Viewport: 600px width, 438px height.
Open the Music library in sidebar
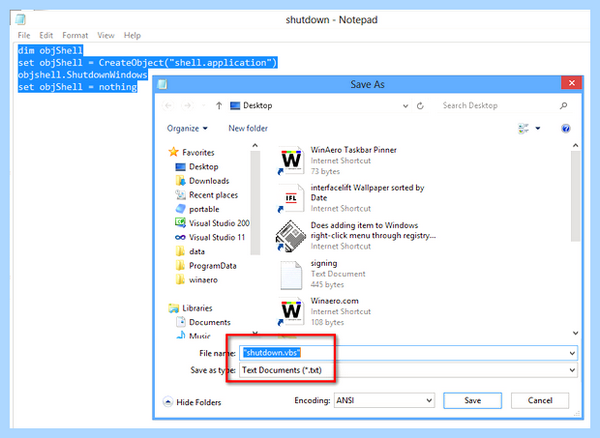pos(193,335)
